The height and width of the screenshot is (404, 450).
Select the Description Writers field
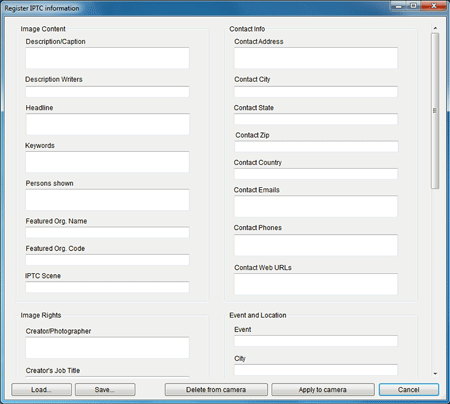(x=107, y=92)
